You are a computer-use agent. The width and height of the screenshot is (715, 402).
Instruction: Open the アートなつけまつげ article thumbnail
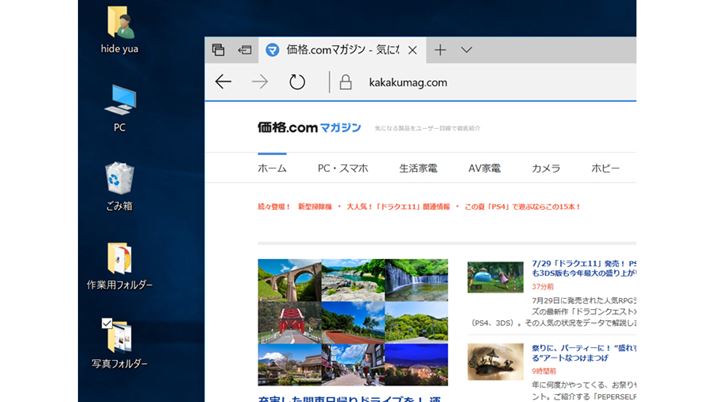point(495,362)
